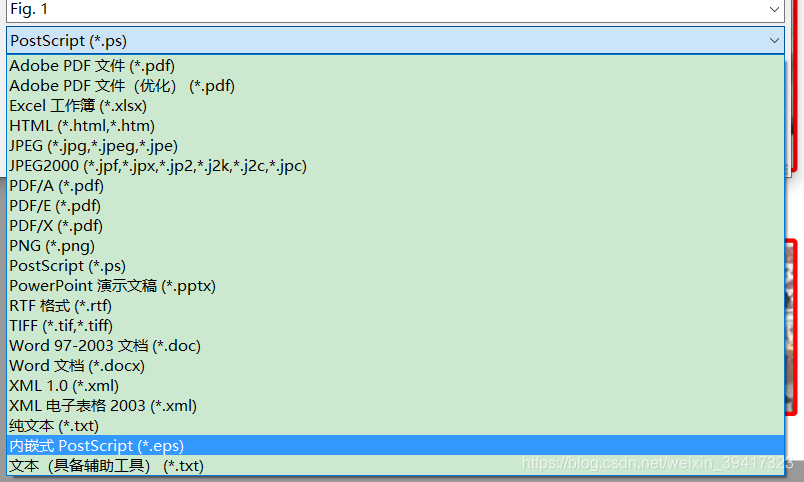Choose Word 文档 (*.docx) format
This screenshot has width=804, height=482.
click(395, 366)
